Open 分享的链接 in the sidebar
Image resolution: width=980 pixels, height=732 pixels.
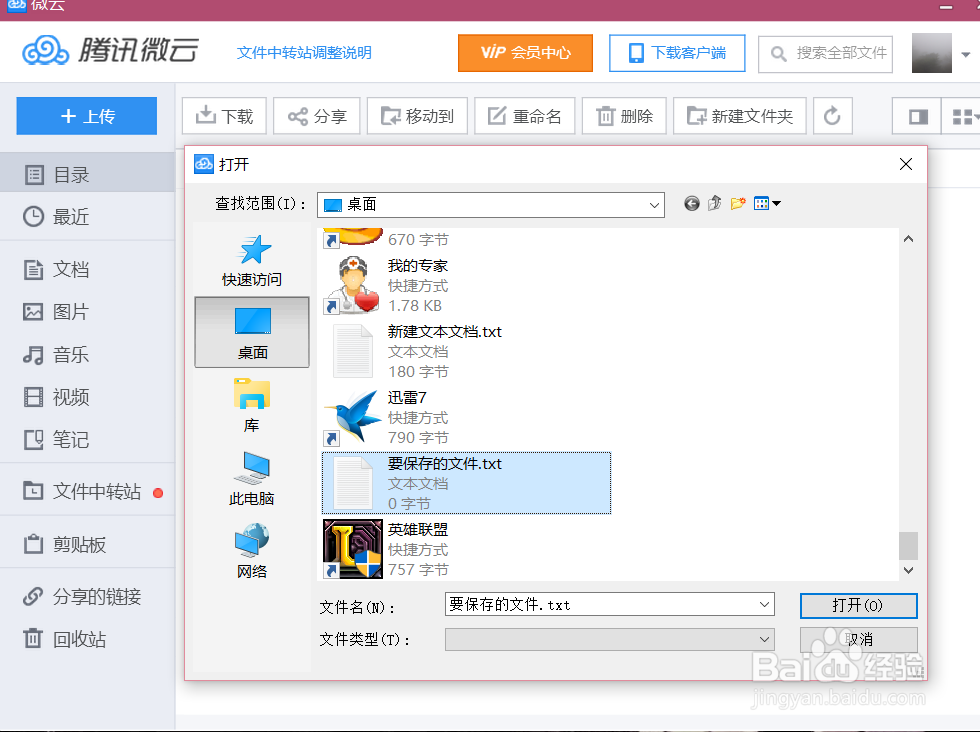[x=88, y=596]
